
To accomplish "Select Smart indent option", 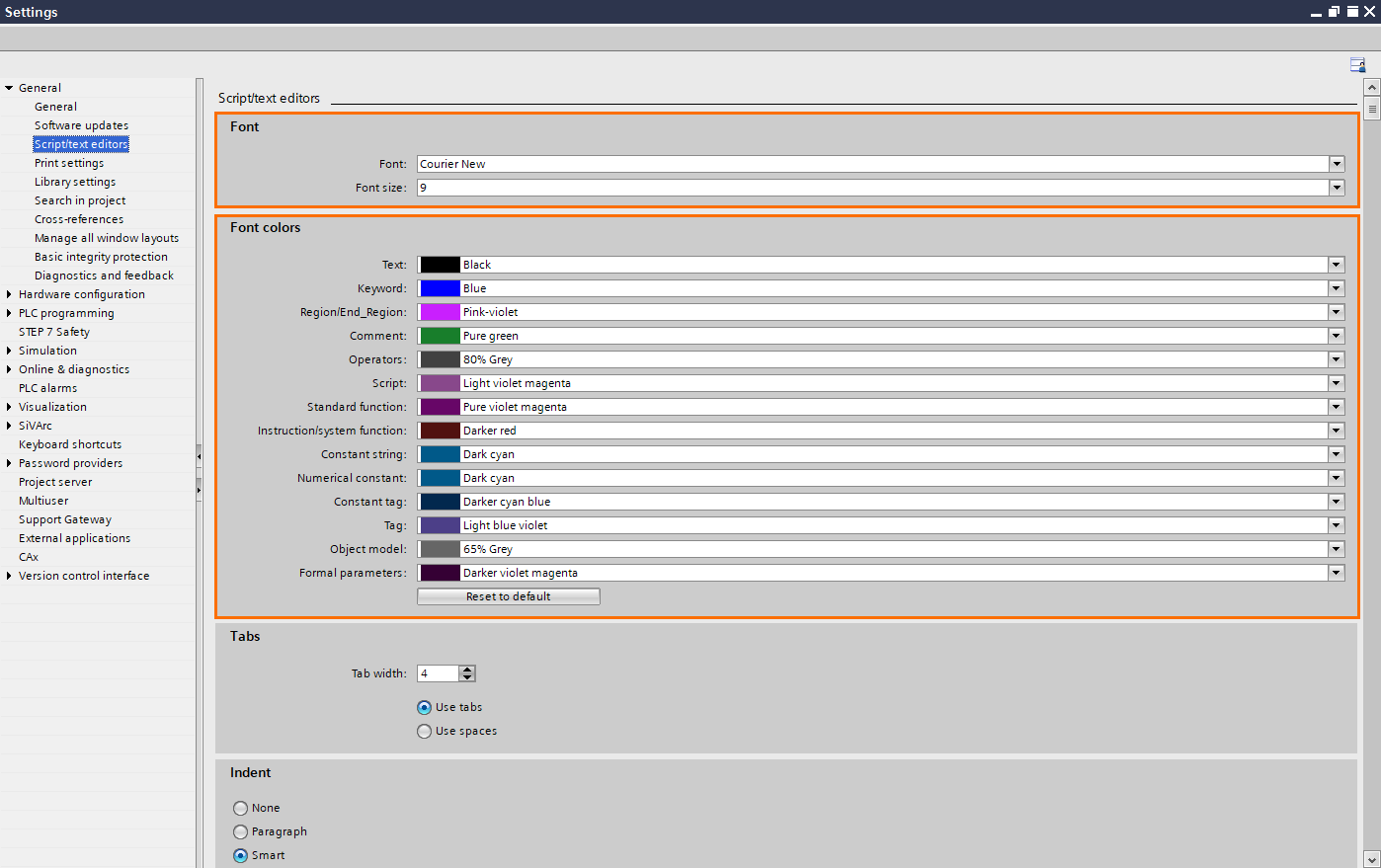I will tap(240, 855).
